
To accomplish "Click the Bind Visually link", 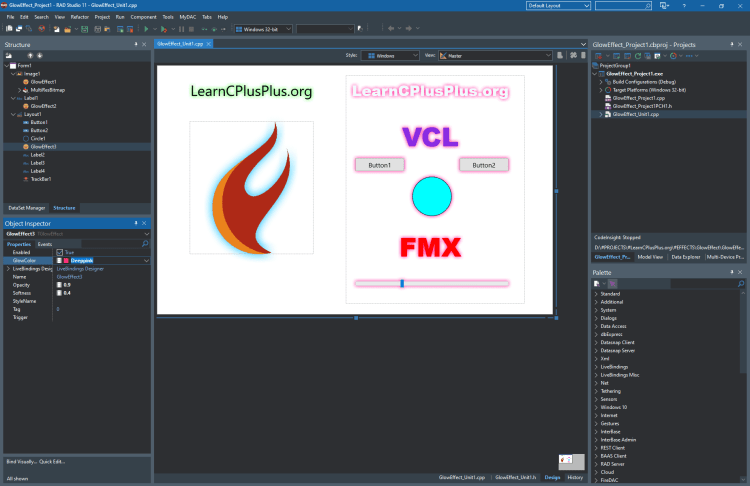I will point(21,462).
